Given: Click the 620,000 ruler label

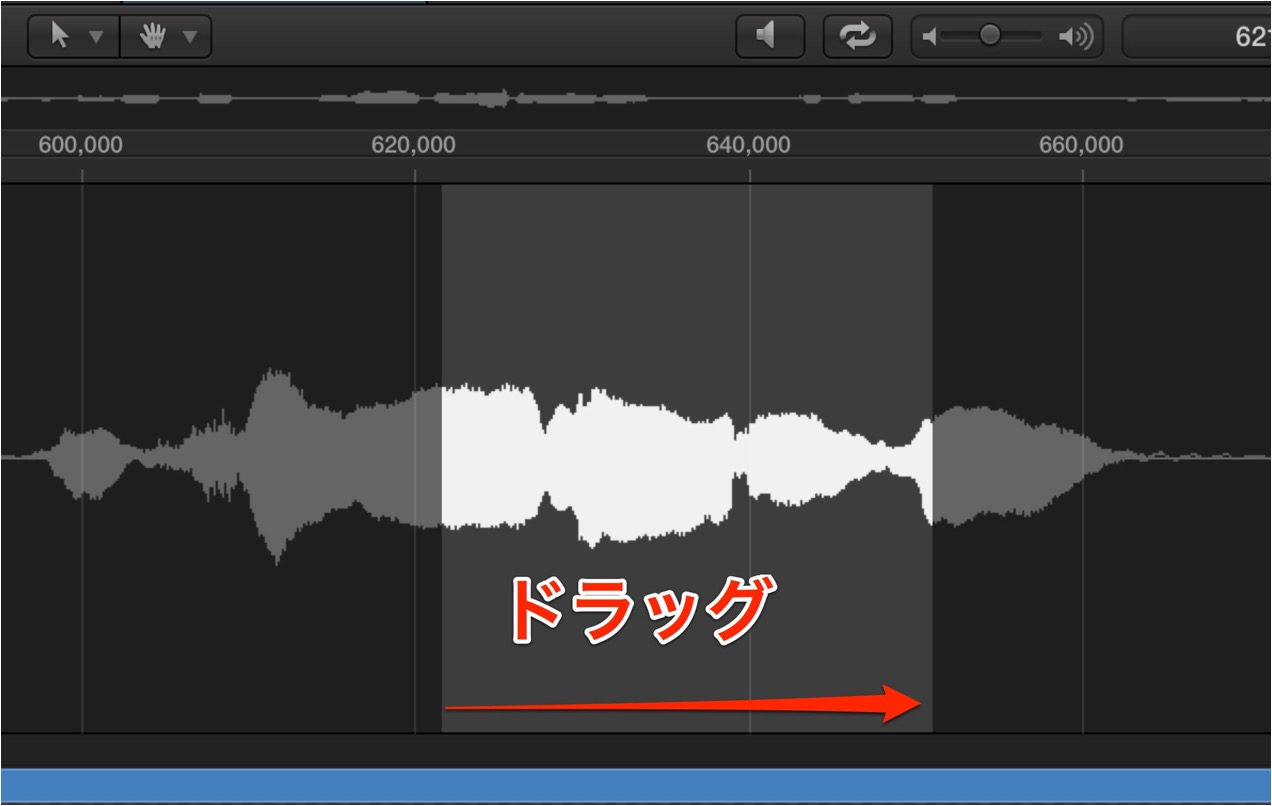Looking at the screenshot, I should tap(413, 145).
